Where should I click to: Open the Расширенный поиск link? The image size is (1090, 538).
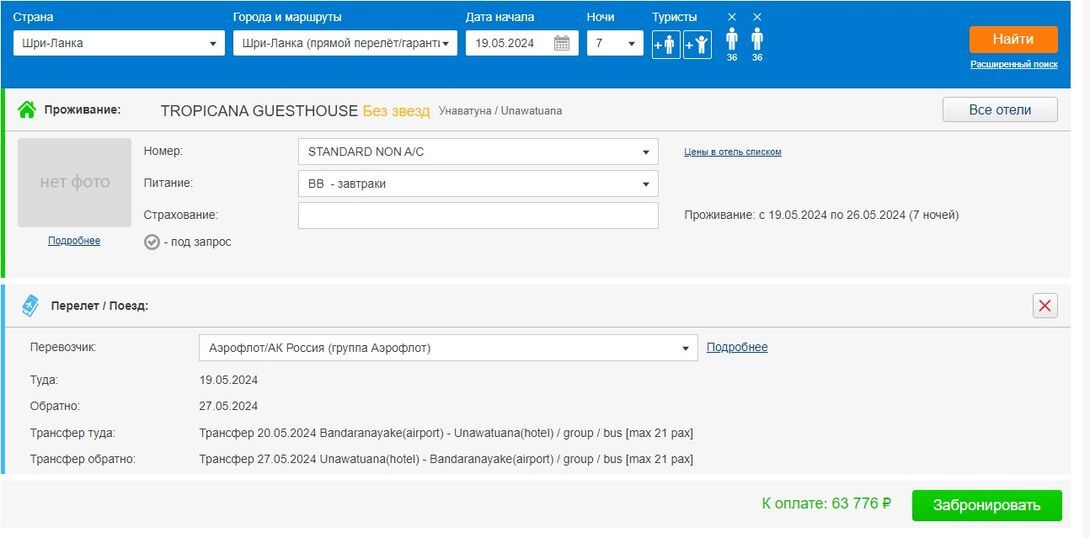point(1013,64)
